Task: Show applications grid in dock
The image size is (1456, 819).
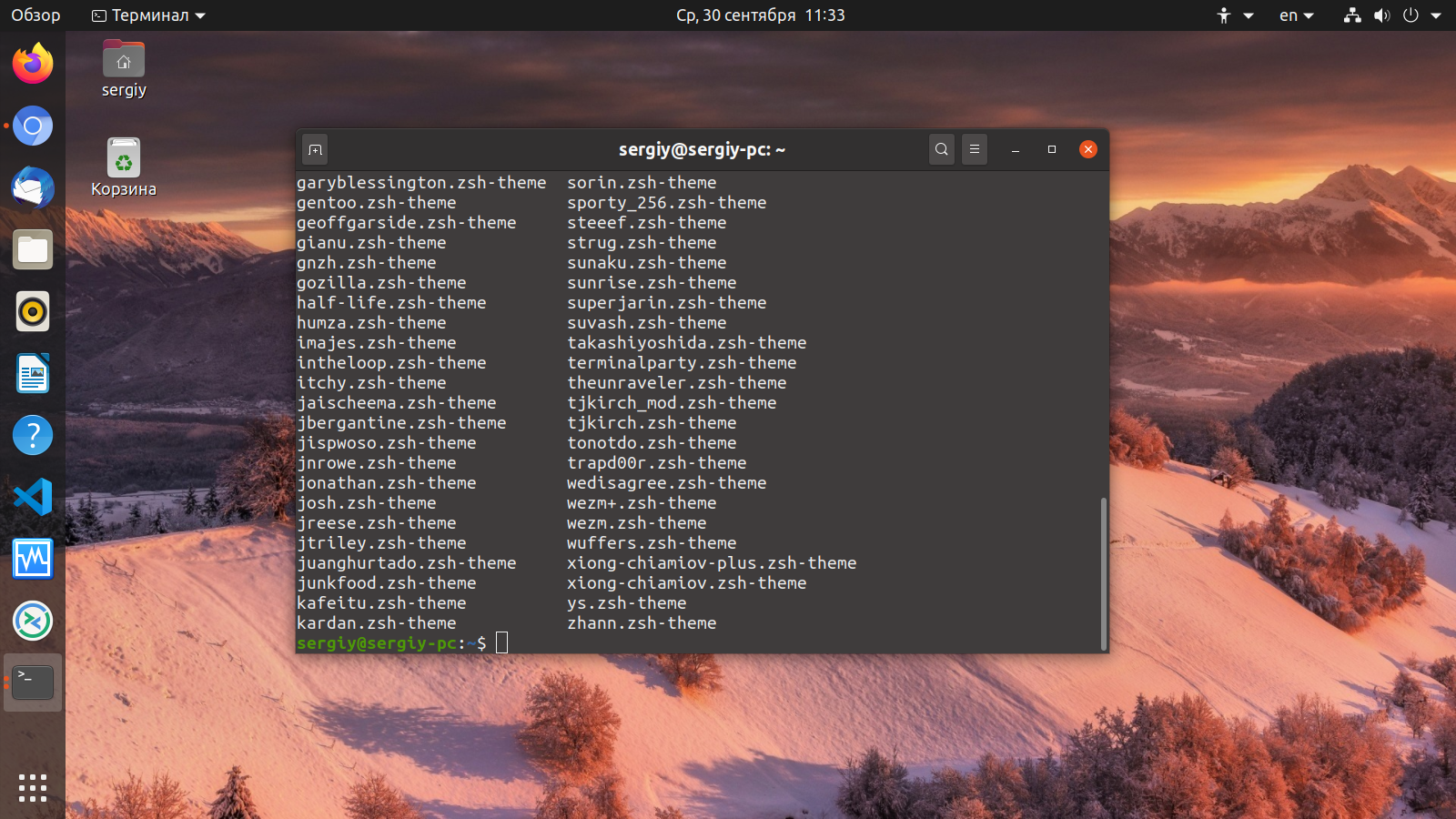Action: 33,788
